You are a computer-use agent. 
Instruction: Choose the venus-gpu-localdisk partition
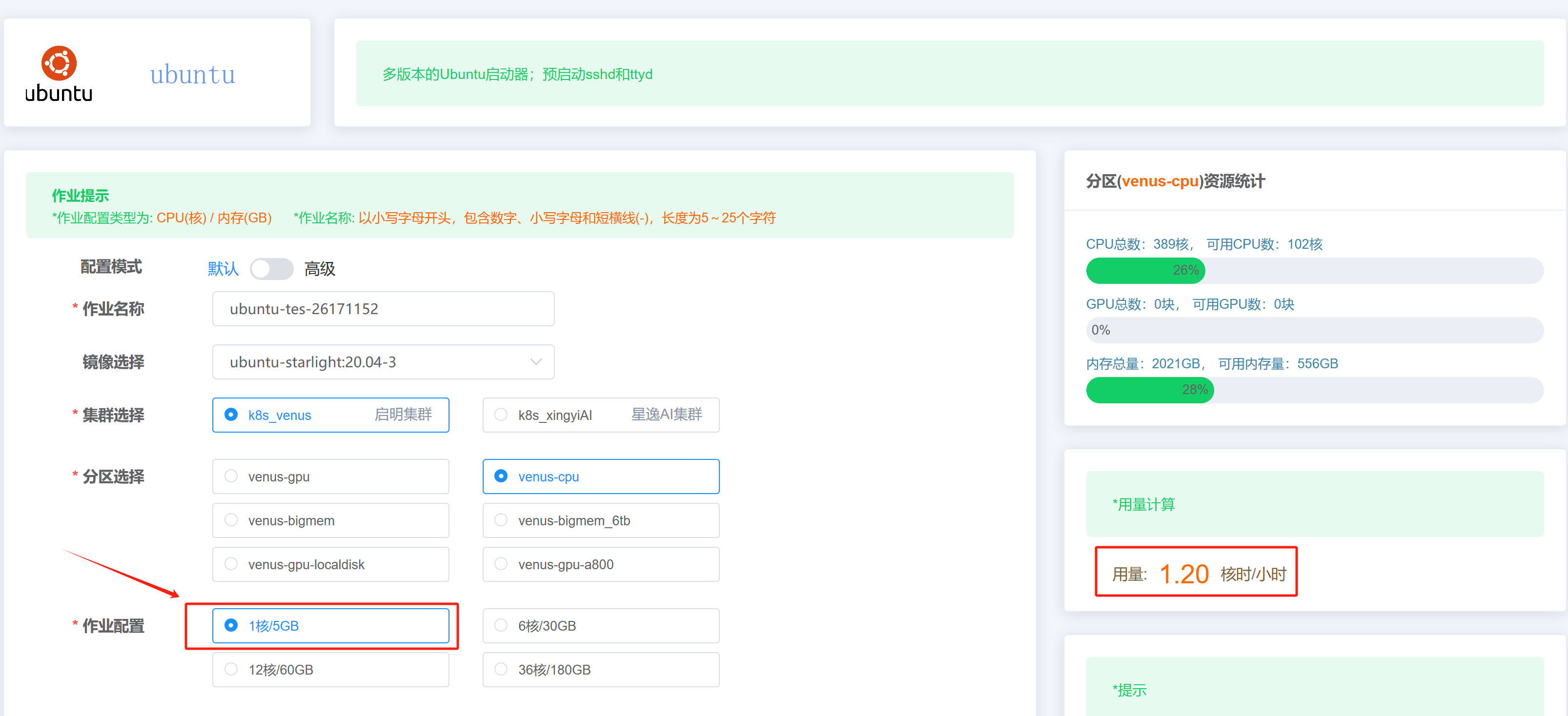[330, 564]
